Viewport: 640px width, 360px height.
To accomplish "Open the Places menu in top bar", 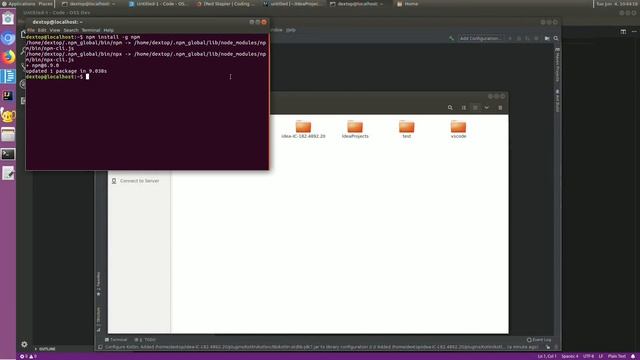I will [45, 4].
